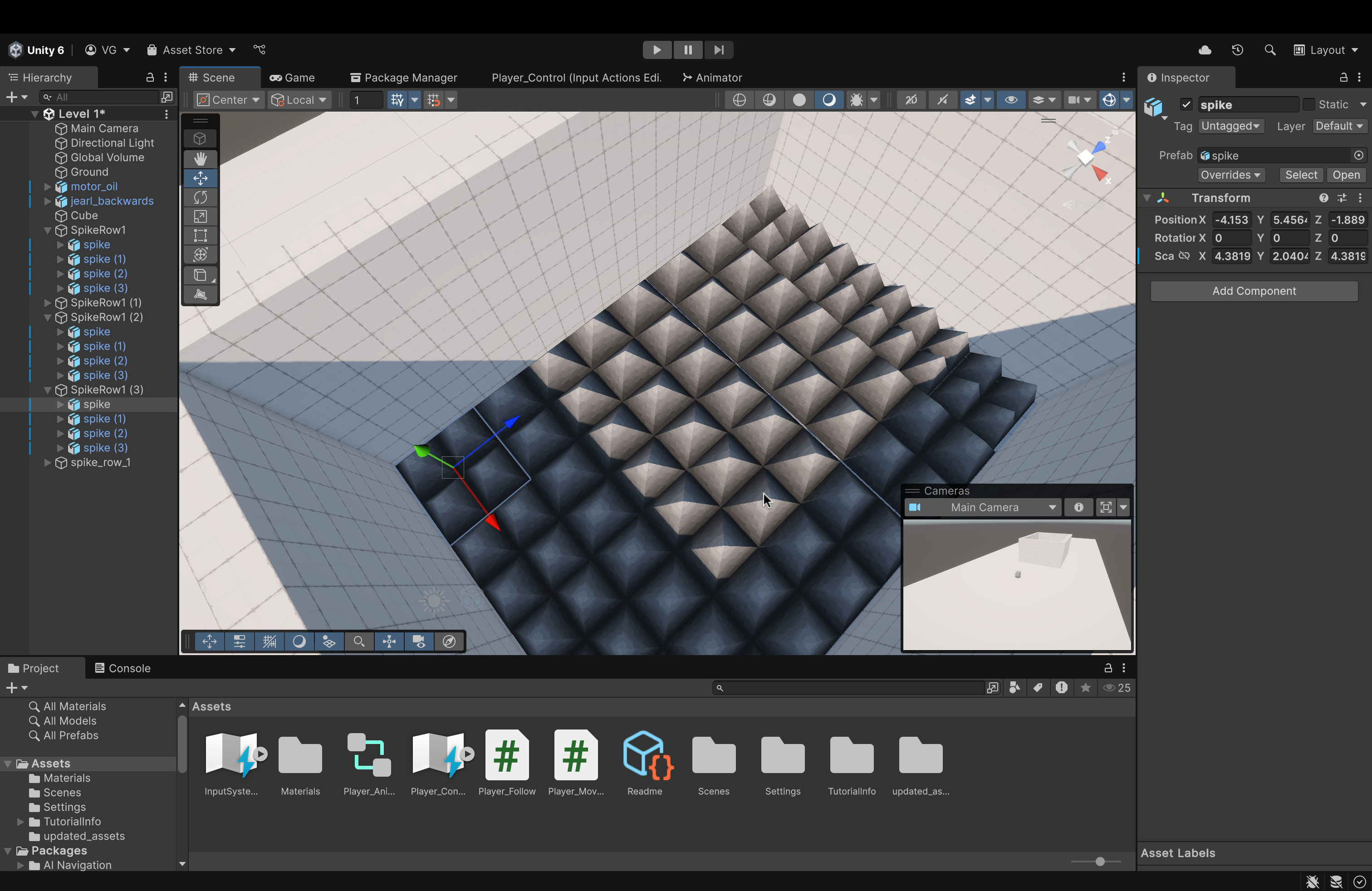
Task: Adjust the asset icon size slider
Action: pos(1099,862)
